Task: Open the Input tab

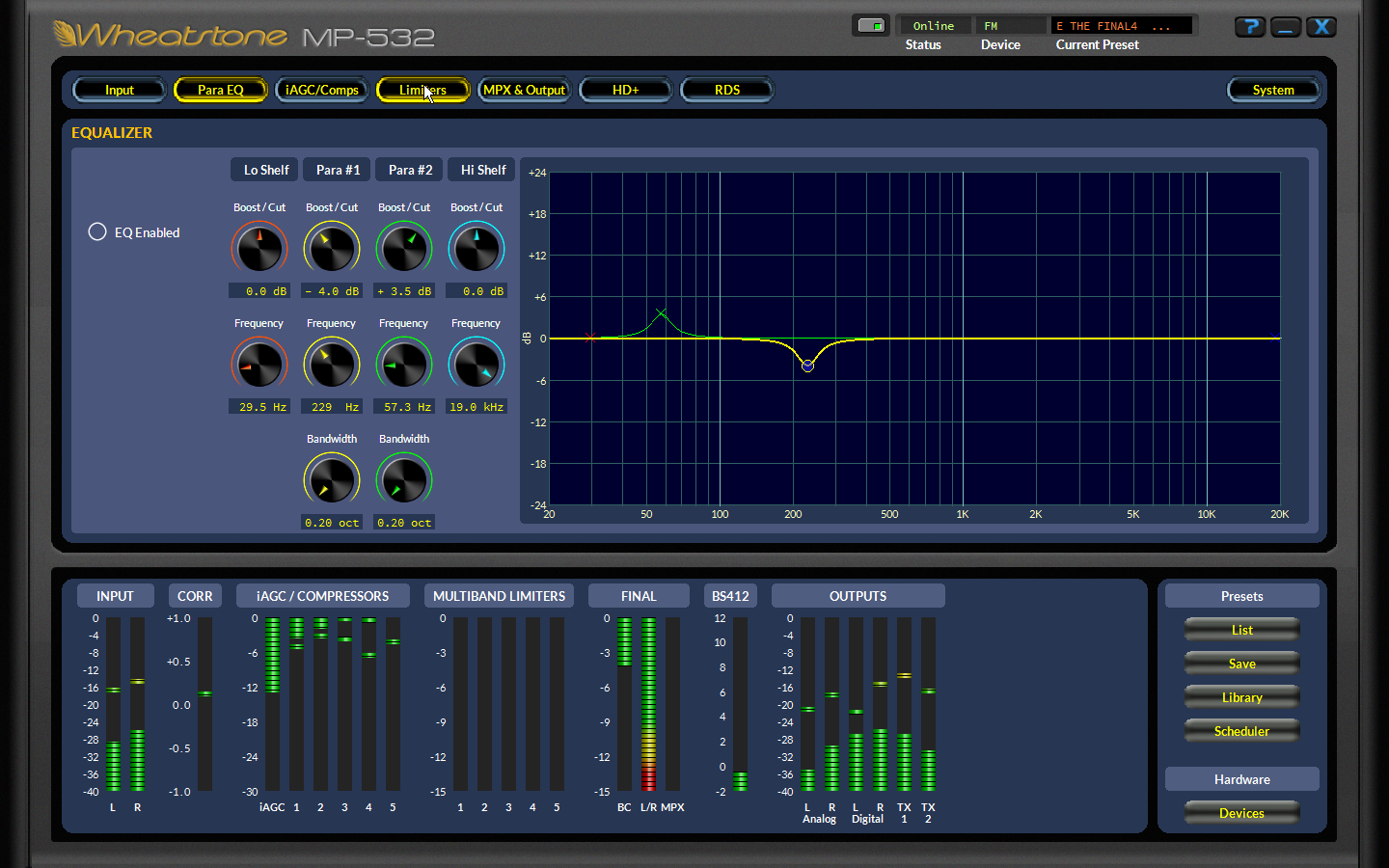Action: 120,90
